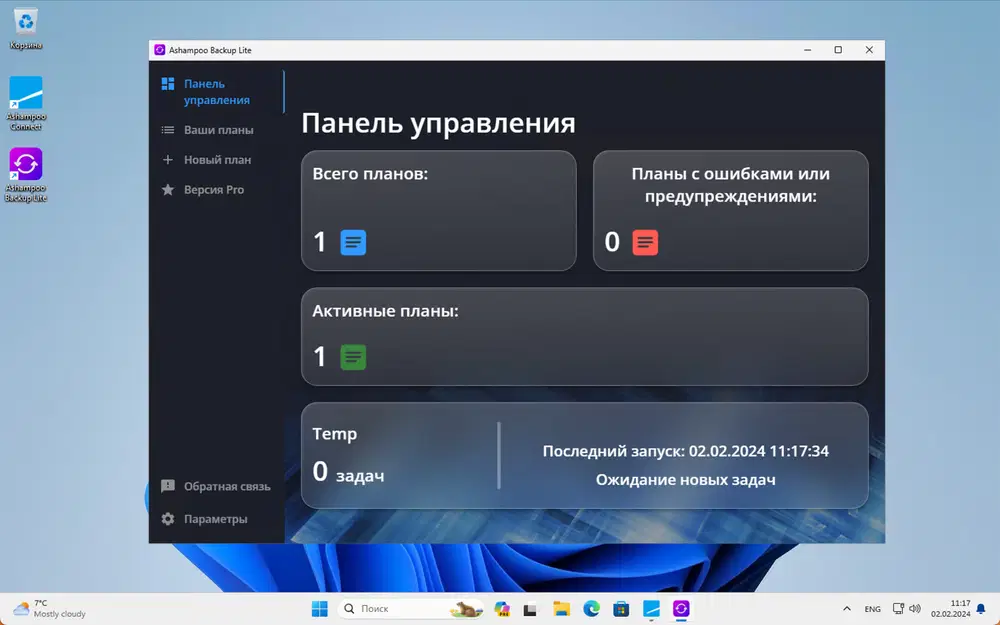Click the 0 задач count in Temp card
The height and width of the screenshot is (625, 1000).
348,473
